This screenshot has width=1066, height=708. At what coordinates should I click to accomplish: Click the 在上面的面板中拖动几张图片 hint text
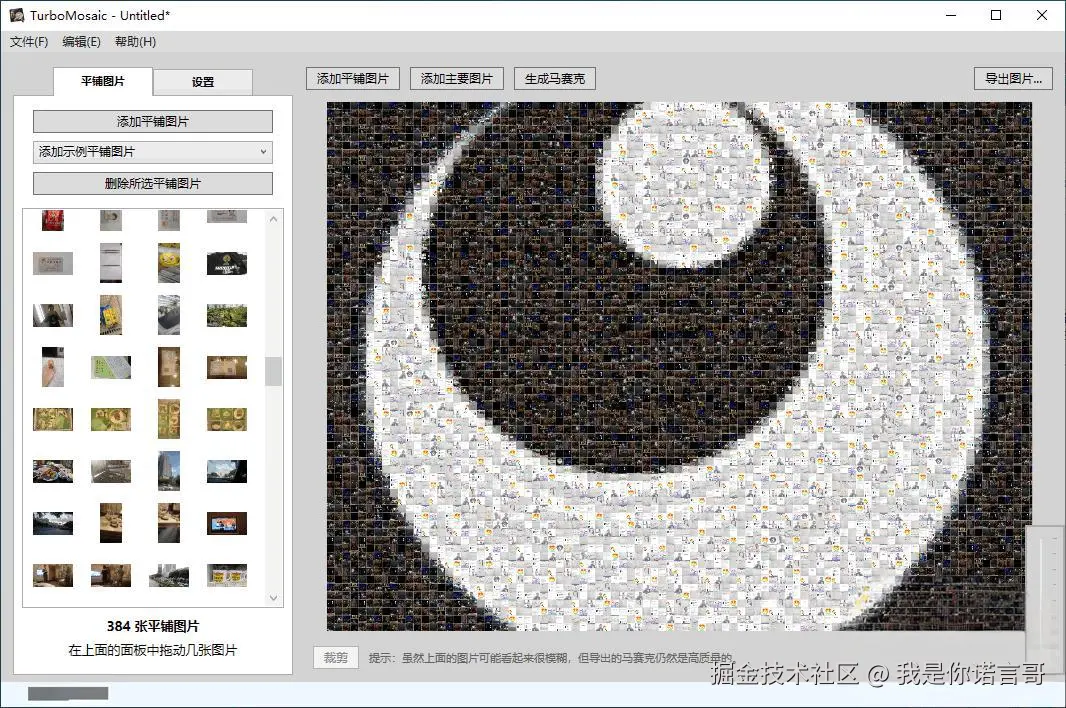[153, 650]
